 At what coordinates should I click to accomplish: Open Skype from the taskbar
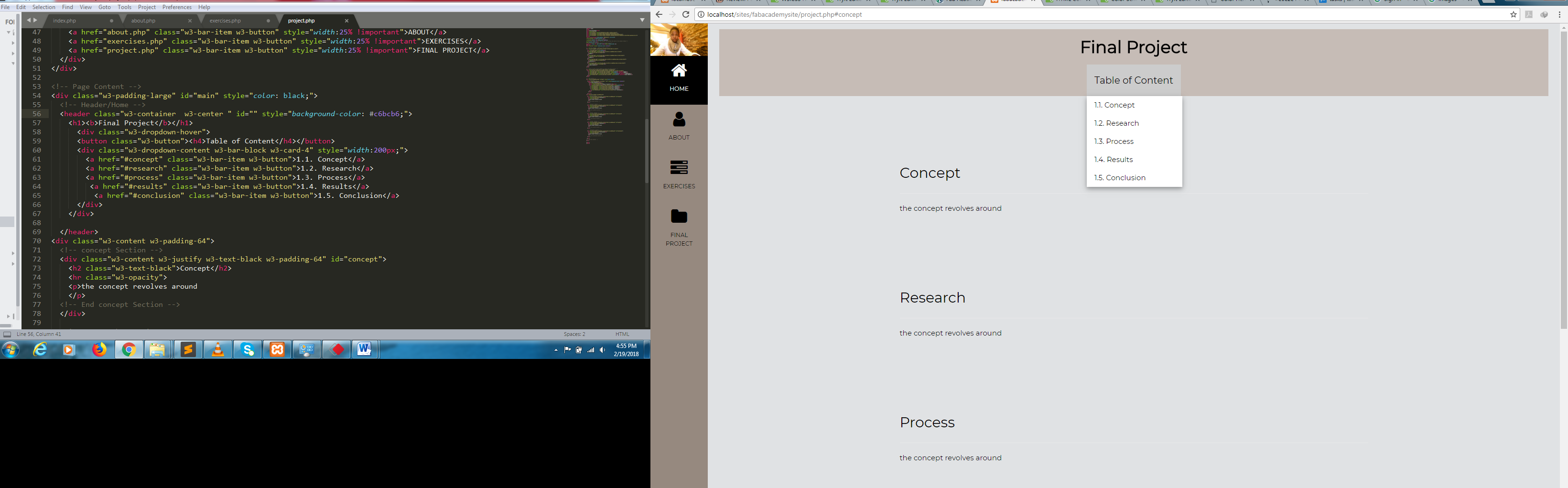[x=248, y=350]
